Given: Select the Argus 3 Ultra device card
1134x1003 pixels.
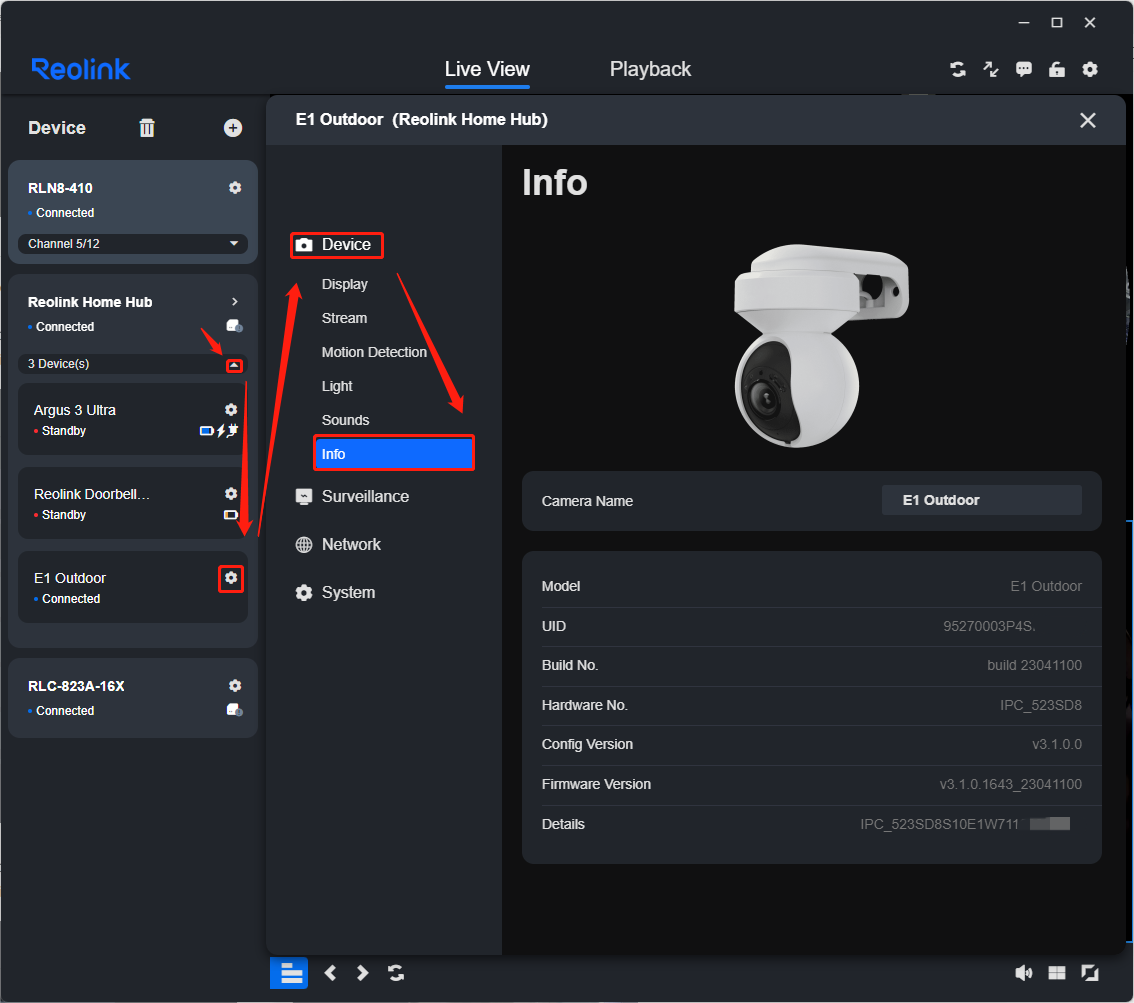Looking at the screenshot, I should coord(133,419).
